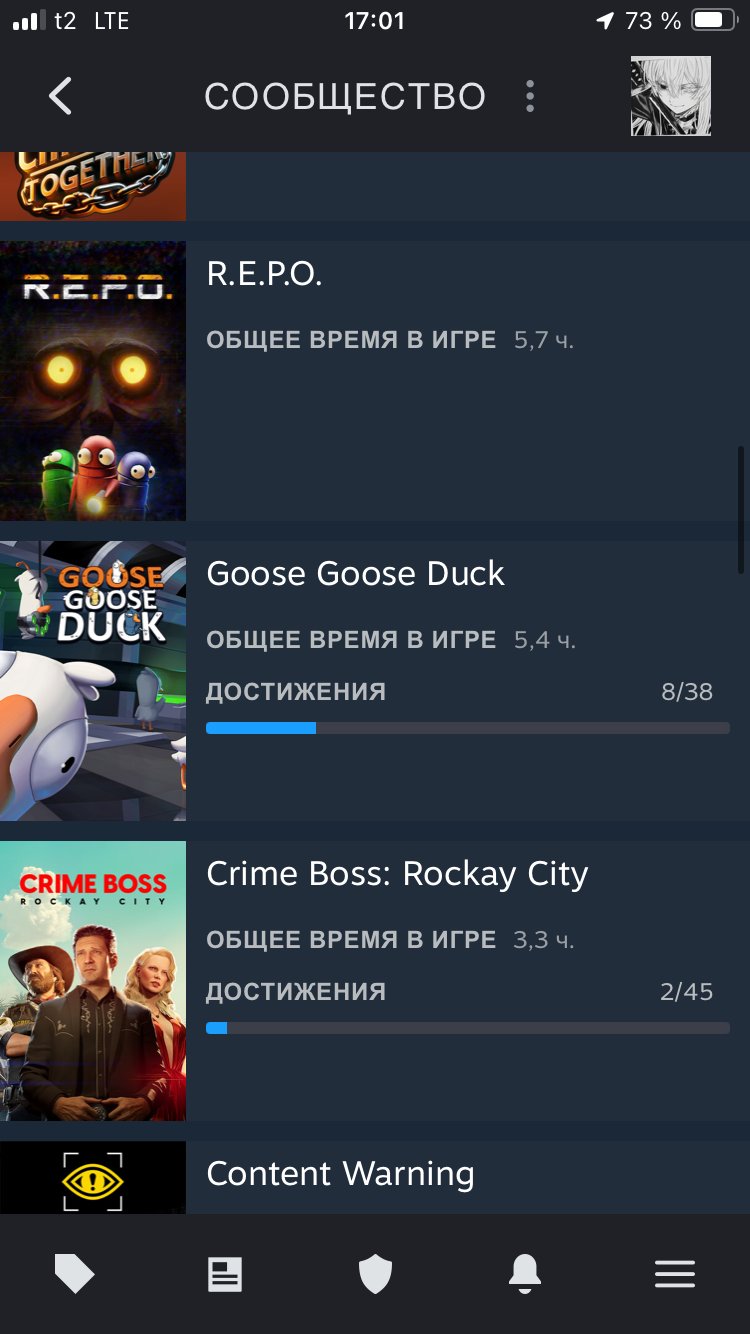This screenshot has height=1334, width=750.
Task: Open the three-dot options menu
Action: [530, 97]
